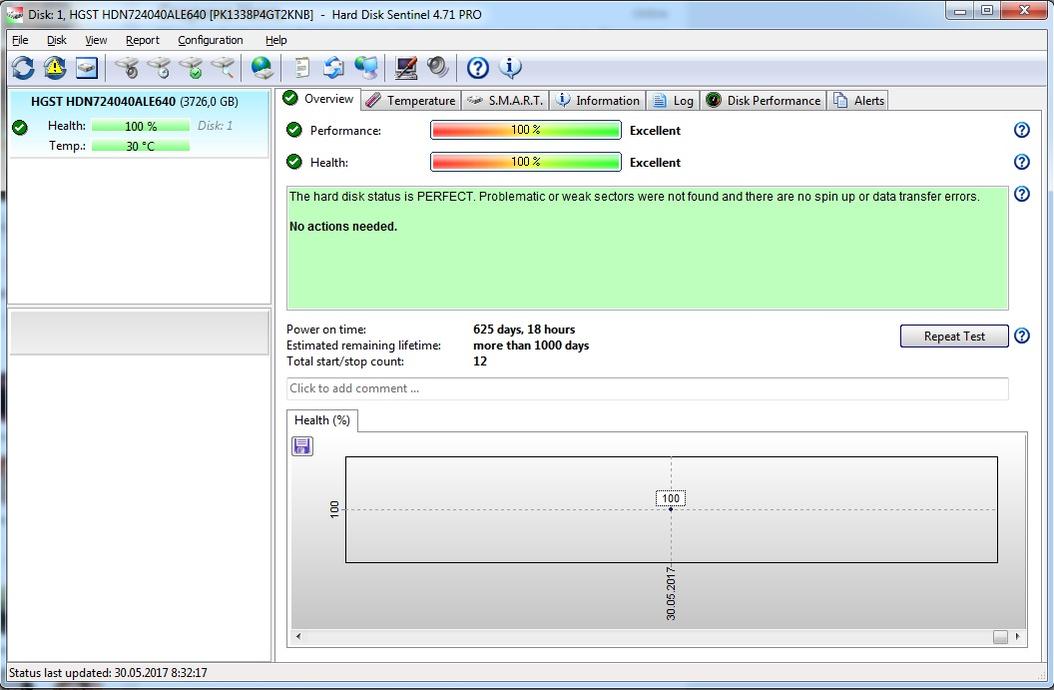
Task: Click 'Status last updated' text in status bar
Action: pos(108,673)
